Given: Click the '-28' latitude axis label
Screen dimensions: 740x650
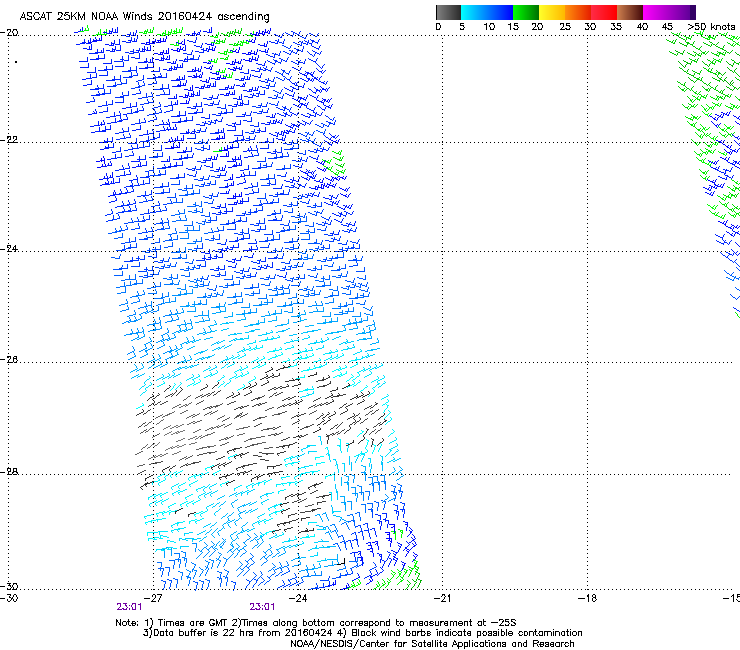Looking at the screenshot, I should tap(9, 472).
